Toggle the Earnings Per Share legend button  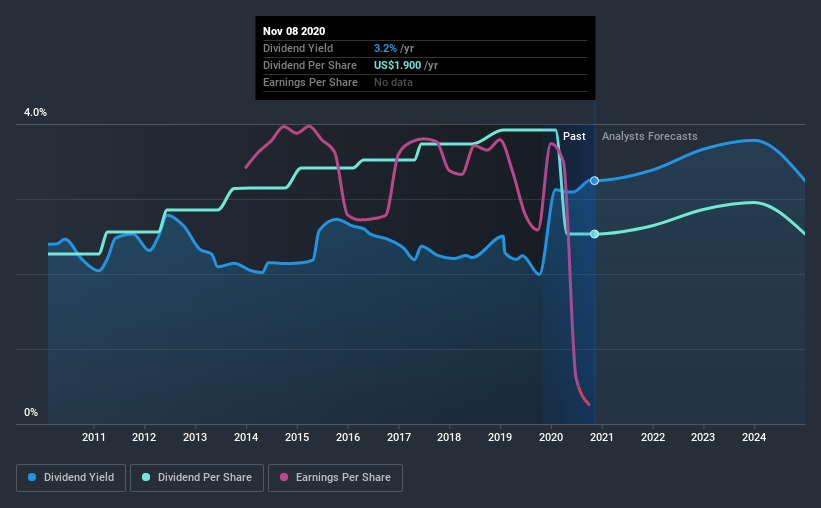(335, 478)
